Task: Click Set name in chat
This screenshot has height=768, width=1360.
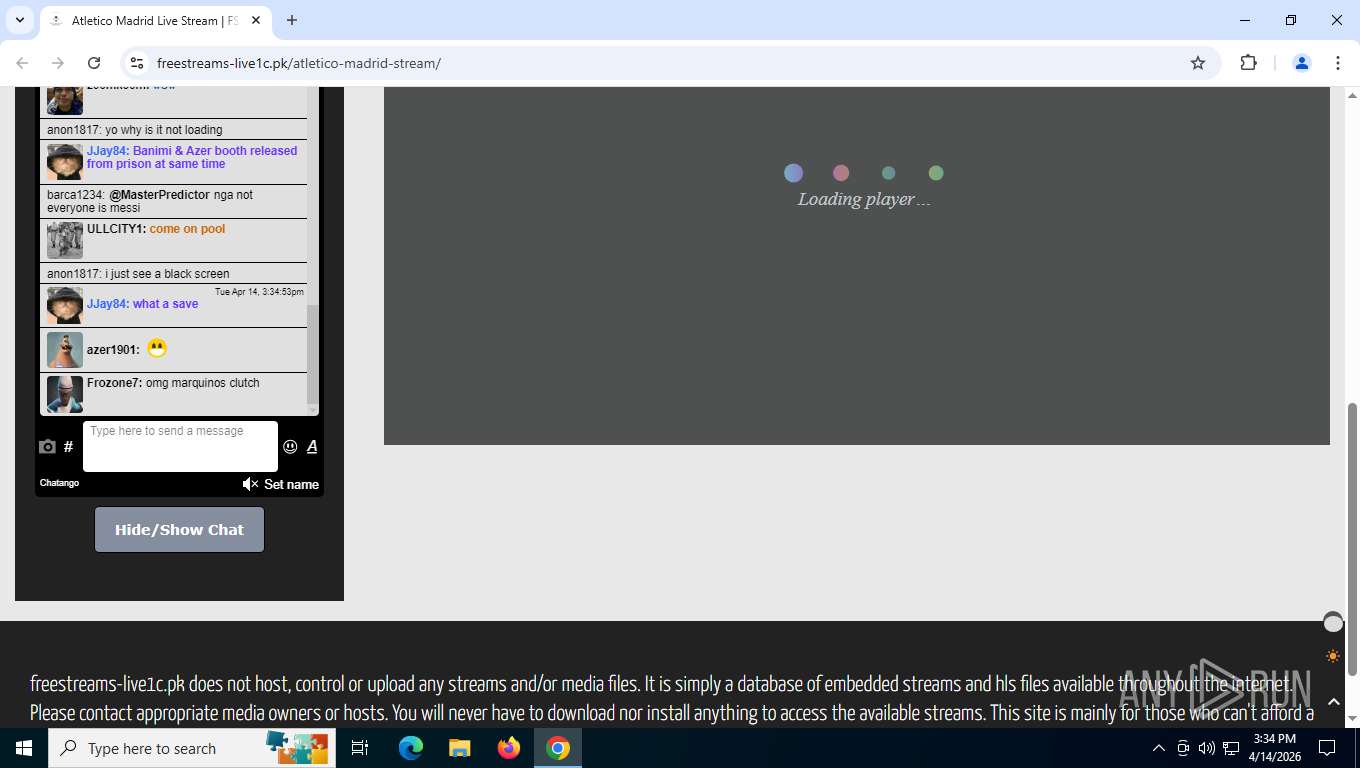Action: click(291, 484)
